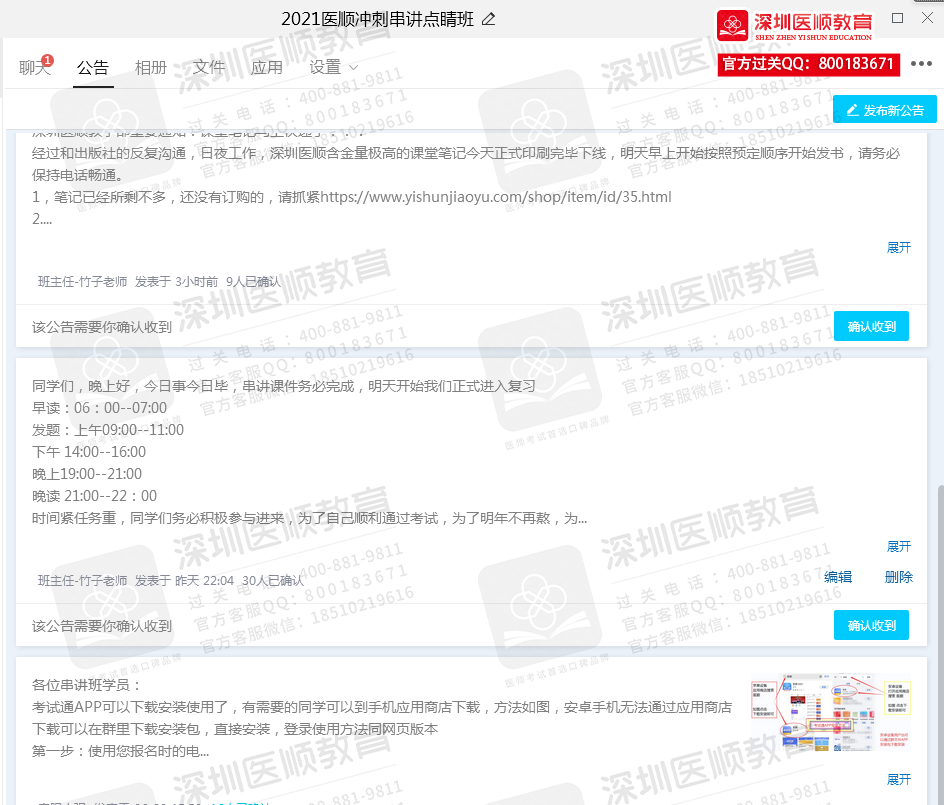This screenshot has width=944, height=805.
Task: Click the 发表于 昨天 22:04 timestamp
Action: coord(184,581)
